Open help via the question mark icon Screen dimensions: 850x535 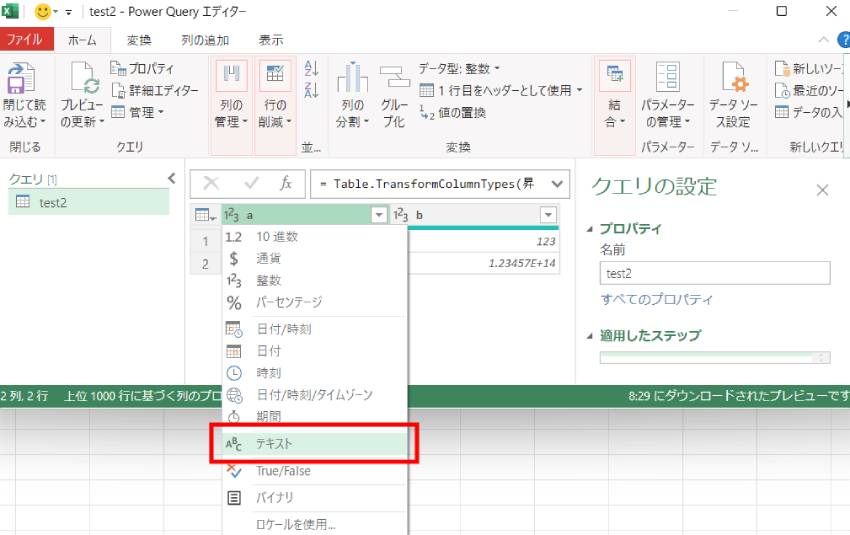pyautogui.click(x=844, y=40)
